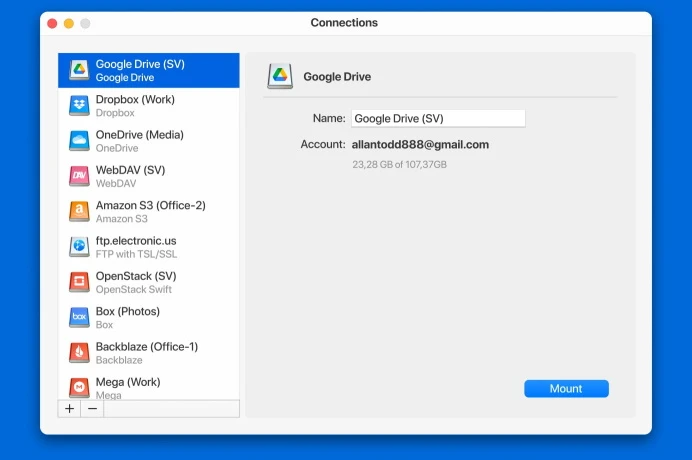Click the Dropbox (Work) icon

79,106
